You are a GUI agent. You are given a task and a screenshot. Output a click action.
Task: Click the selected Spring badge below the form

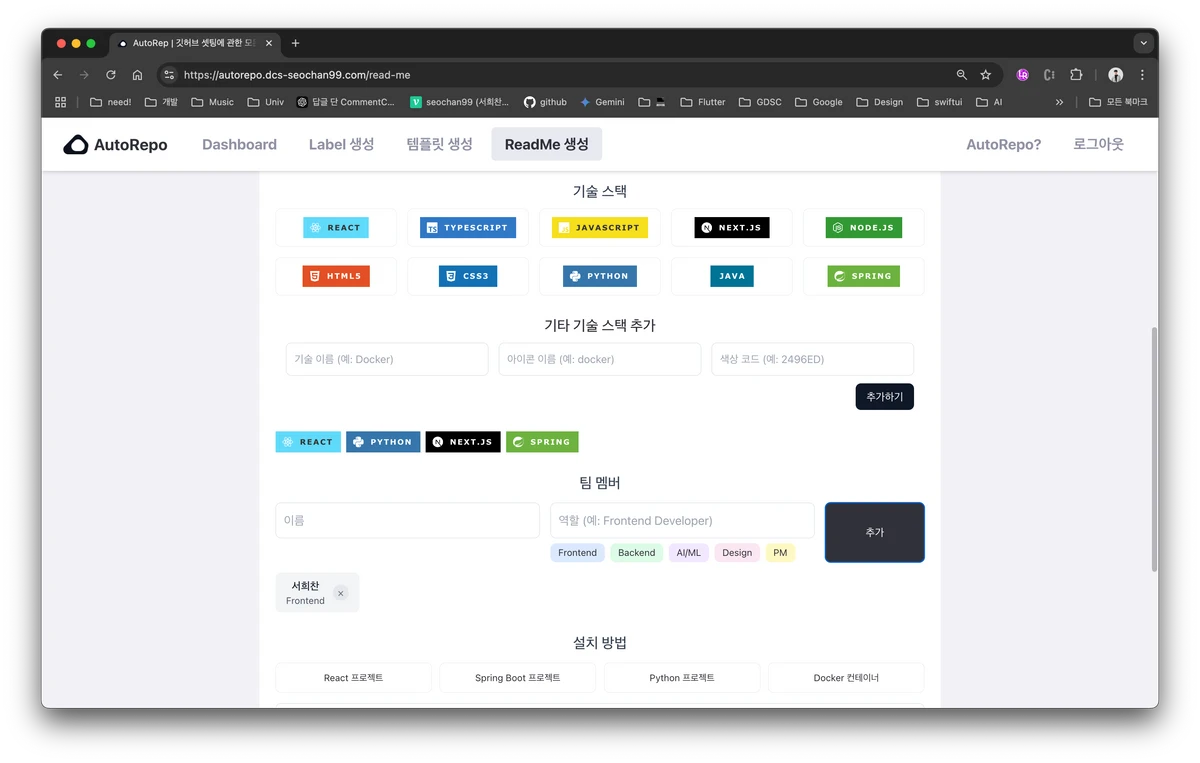[542, 442]
